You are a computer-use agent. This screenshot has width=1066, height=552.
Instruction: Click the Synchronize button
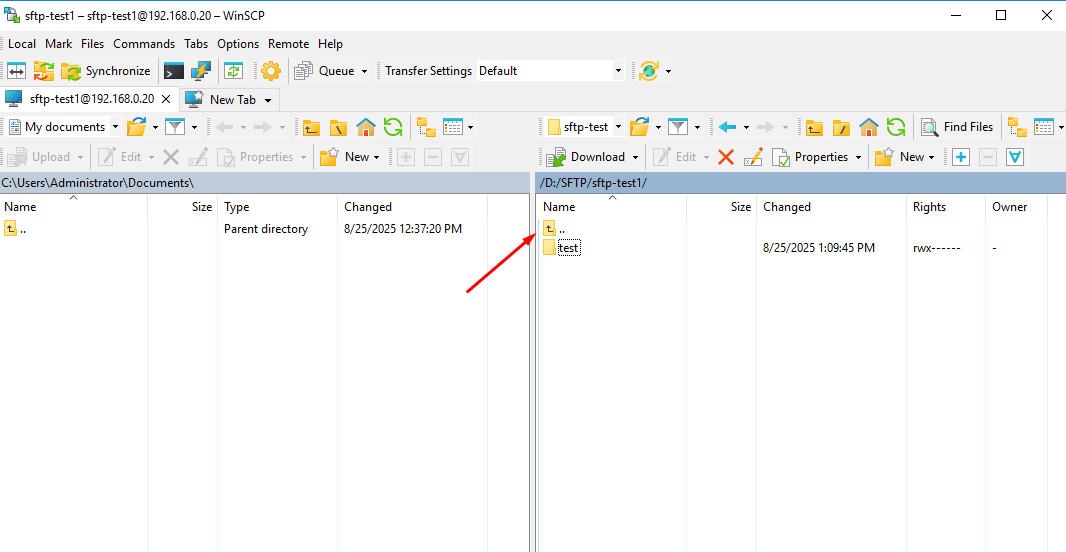pos(105,71)
